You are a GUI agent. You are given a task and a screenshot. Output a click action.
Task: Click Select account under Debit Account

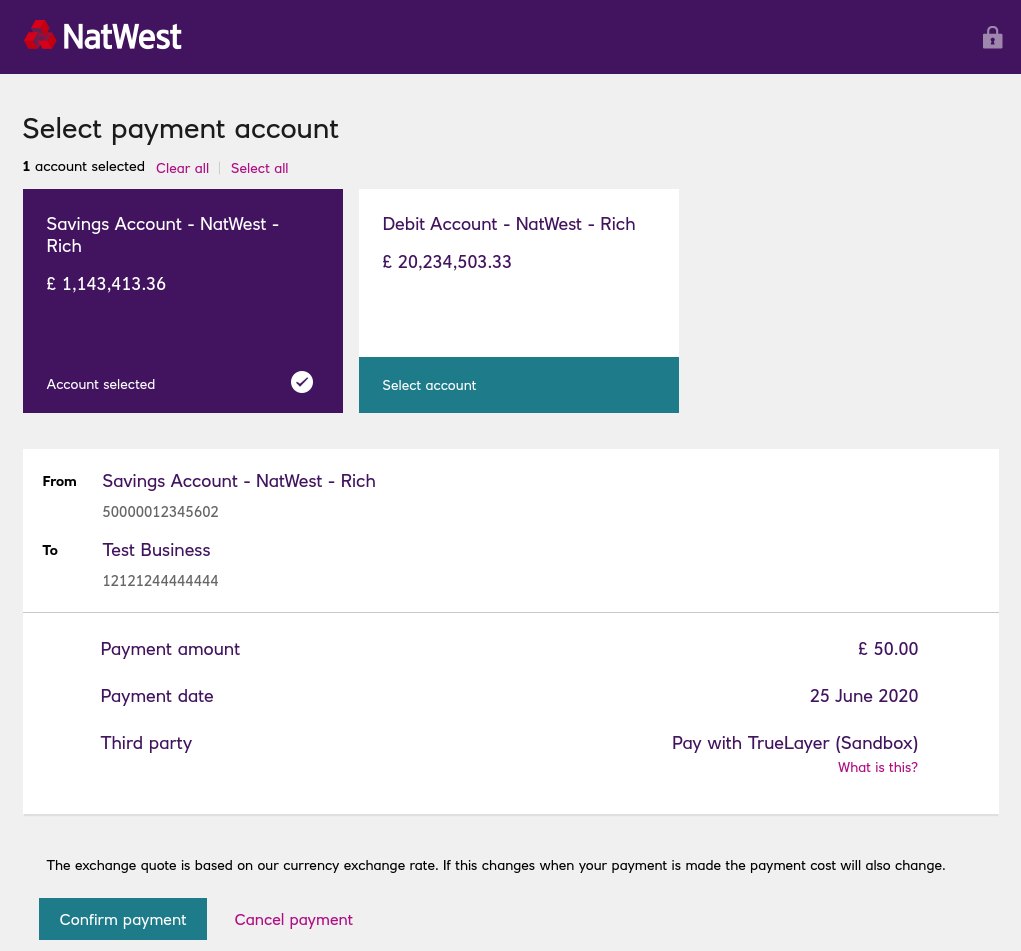pyautogui.click(x=429, y=385)
